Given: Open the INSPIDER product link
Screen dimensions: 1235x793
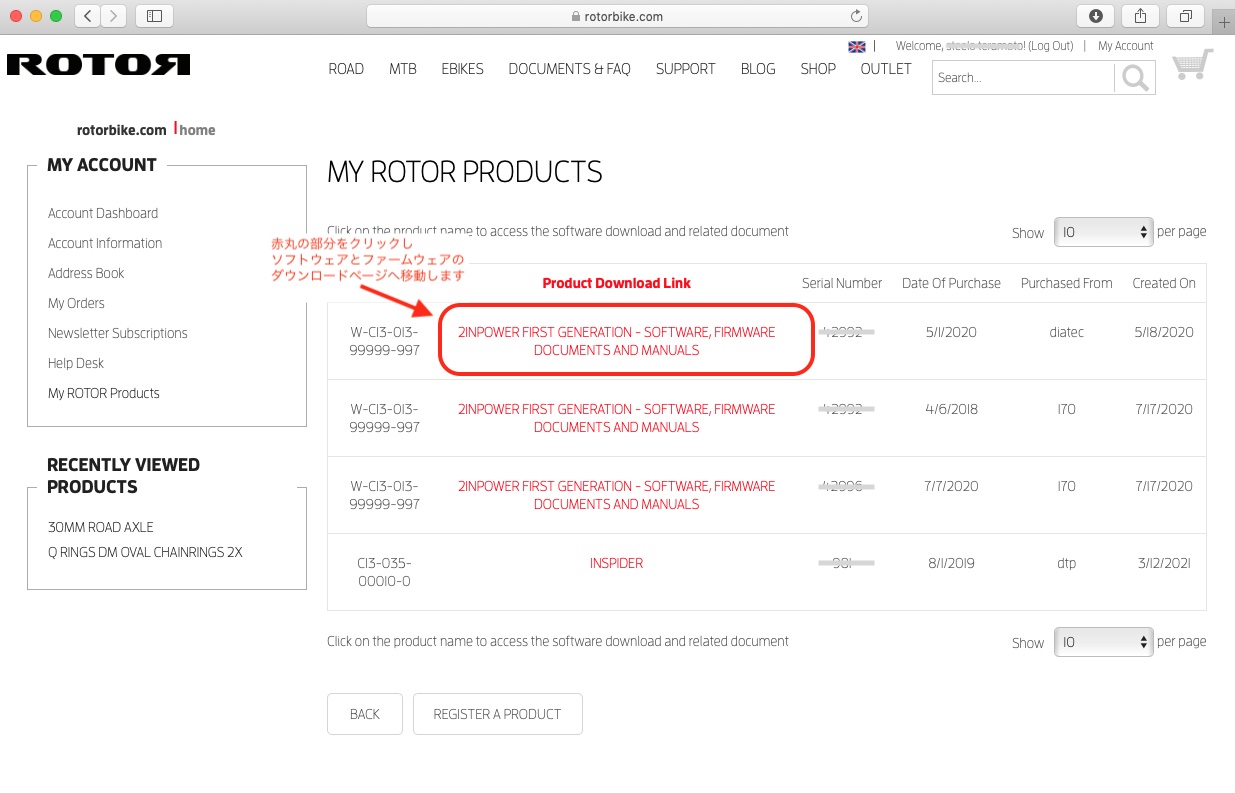Looking at the screenshot, I should 616,563.
